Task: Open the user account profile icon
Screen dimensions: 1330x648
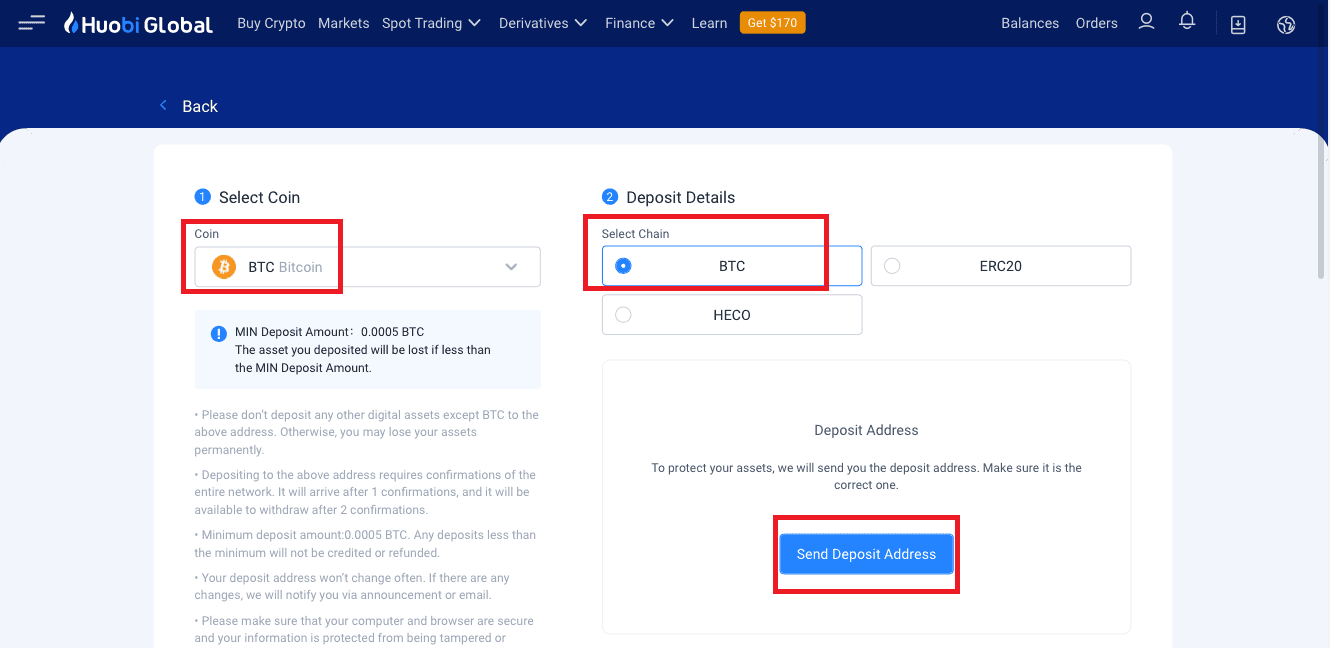Action: [1147, 22]
